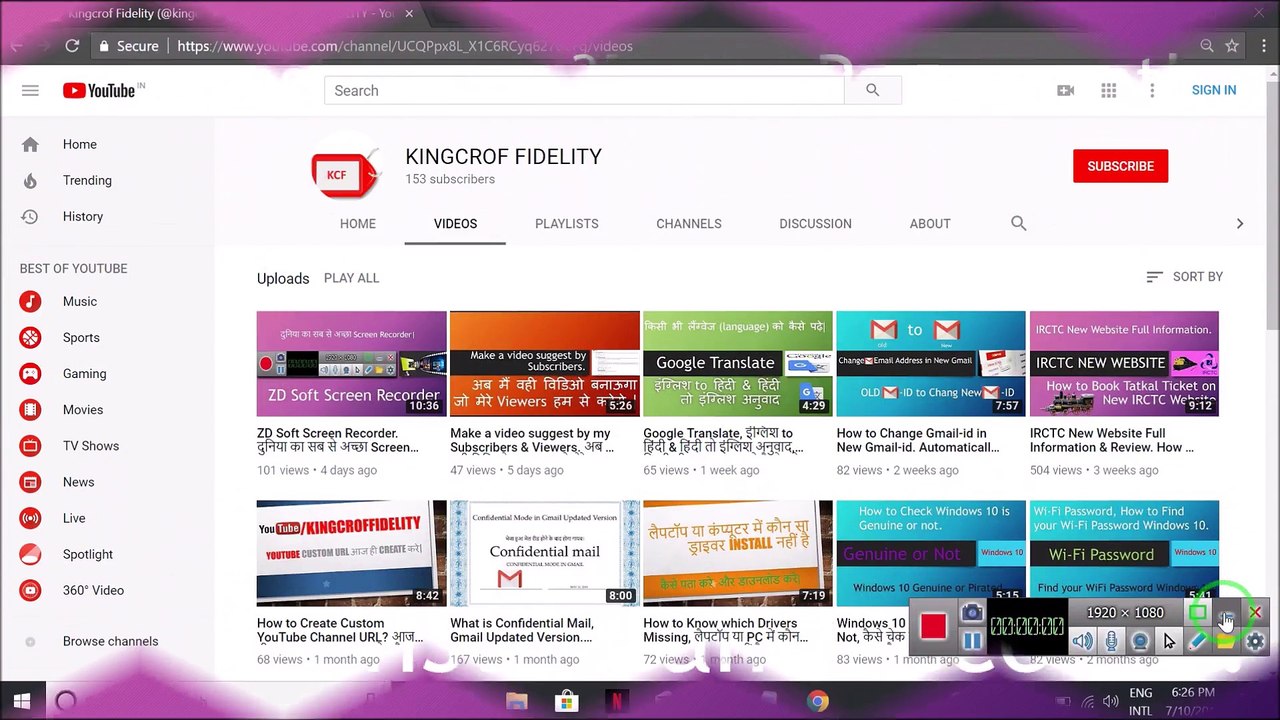This screenshot has height=720, width=1280.
Task: Toggle mouse cursor capture in recorder
Action: [x=1169, y=641]
